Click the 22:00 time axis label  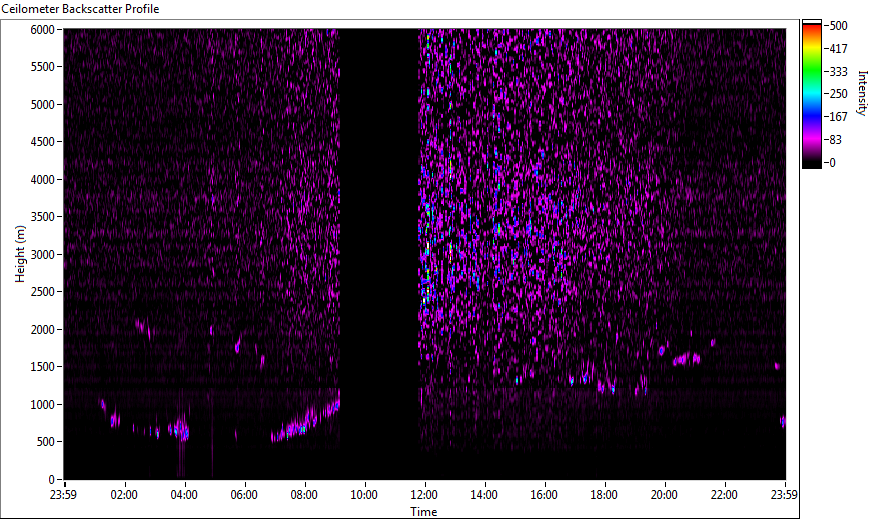[725, 495]
